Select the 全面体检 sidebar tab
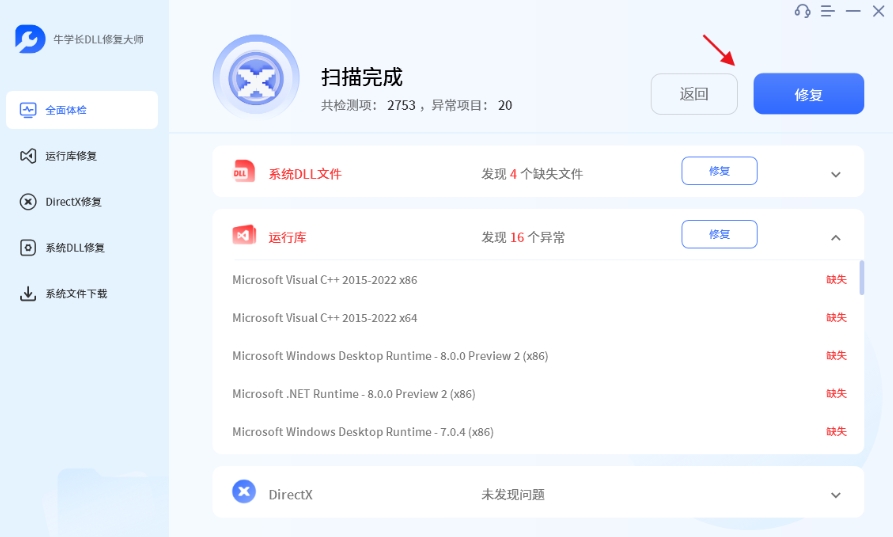This screenshot has width=893, height=537. tap(82, 110)
